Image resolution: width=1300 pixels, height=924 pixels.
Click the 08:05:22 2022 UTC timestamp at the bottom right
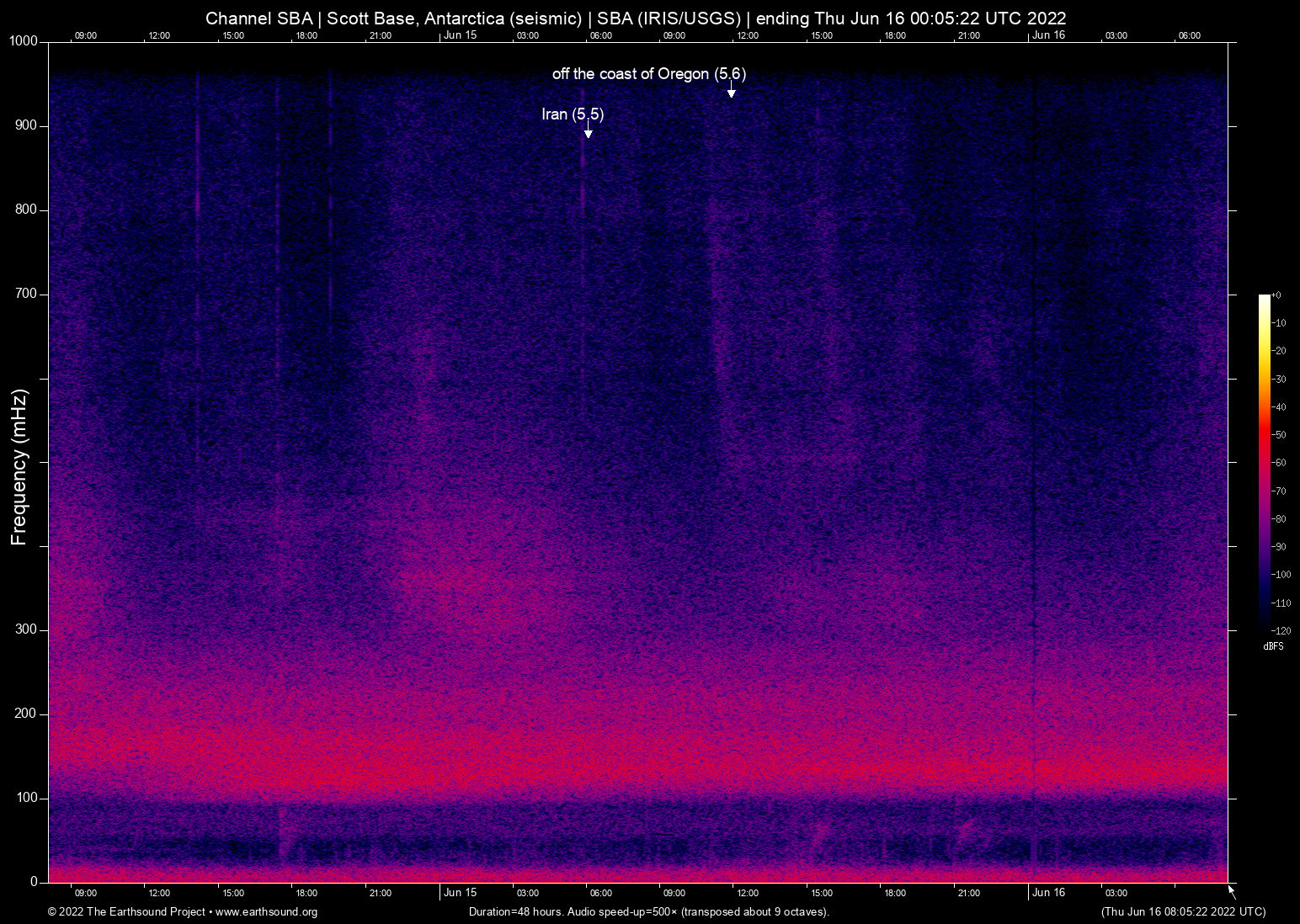[1183, 912]
